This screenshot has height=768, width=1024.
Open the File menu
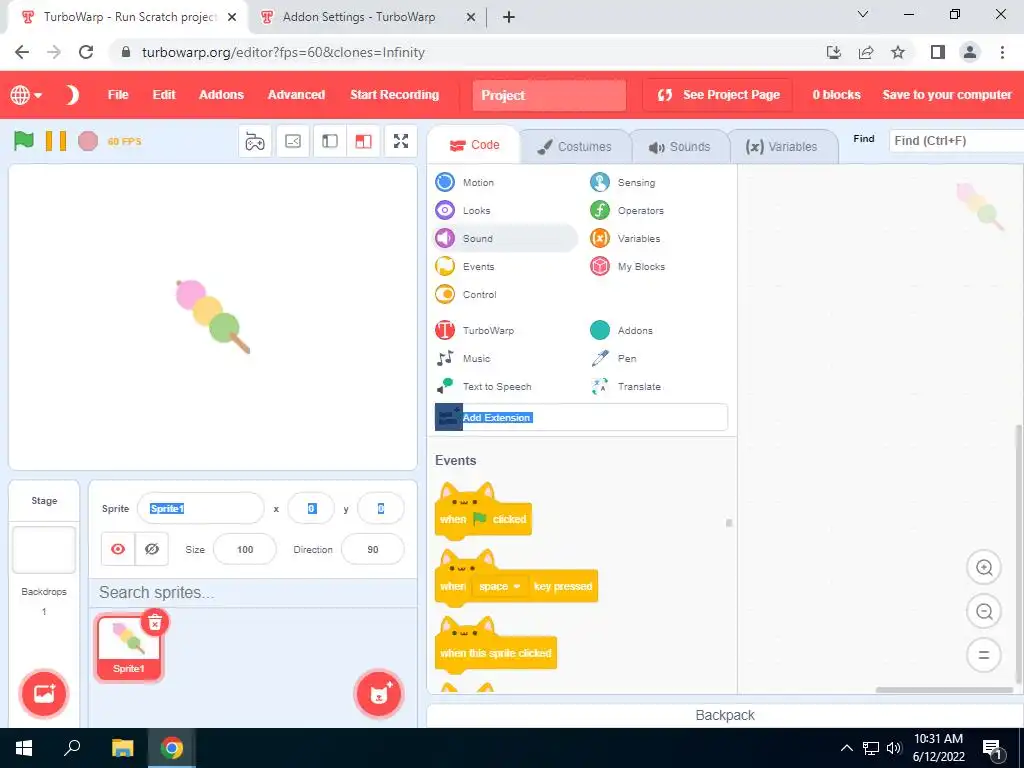click(x=118, y=95)
